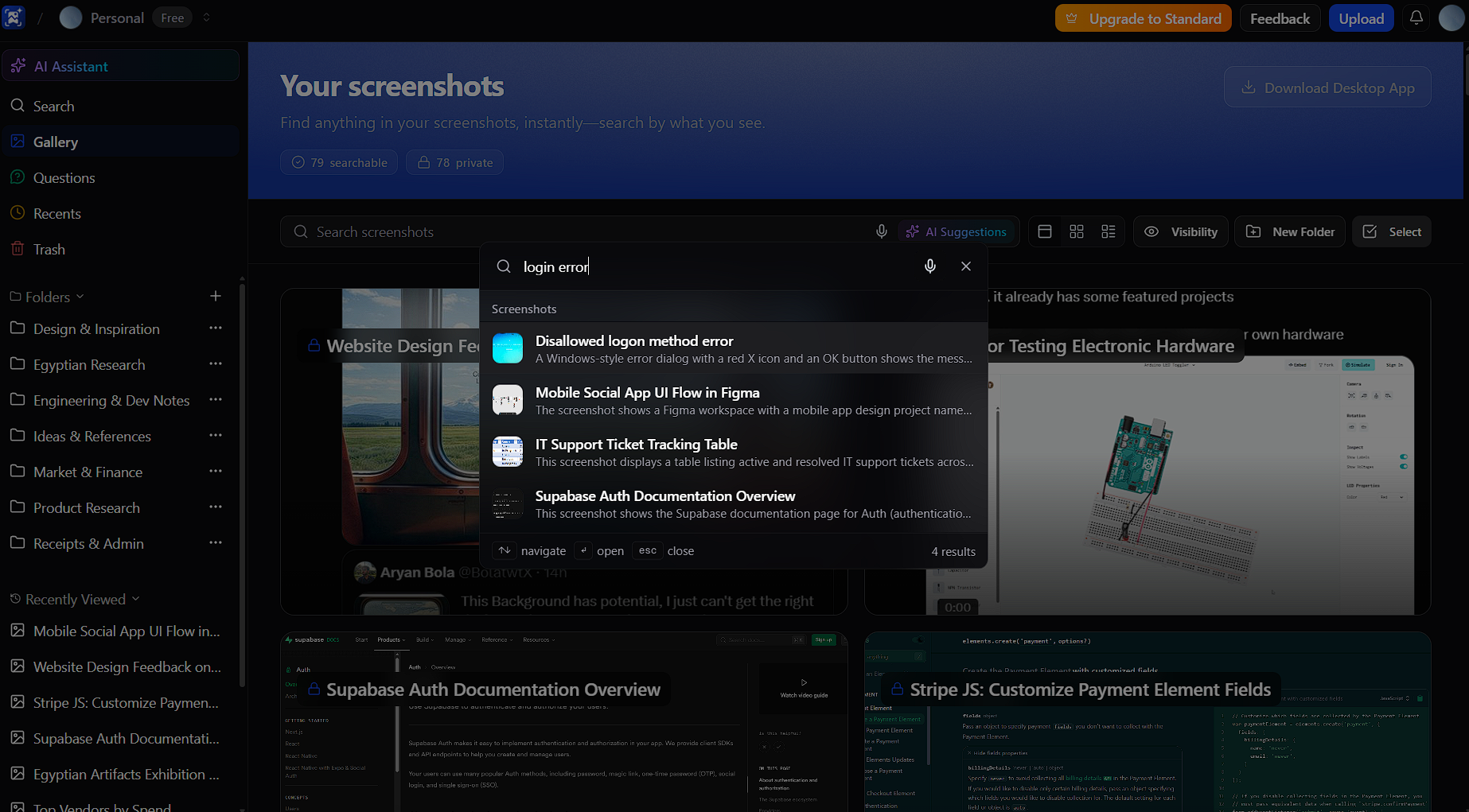The width and height of the screenshot is (1469, 812).
Task: Enable Select mode for screenshots
Action: click(x=1391, y=231)
